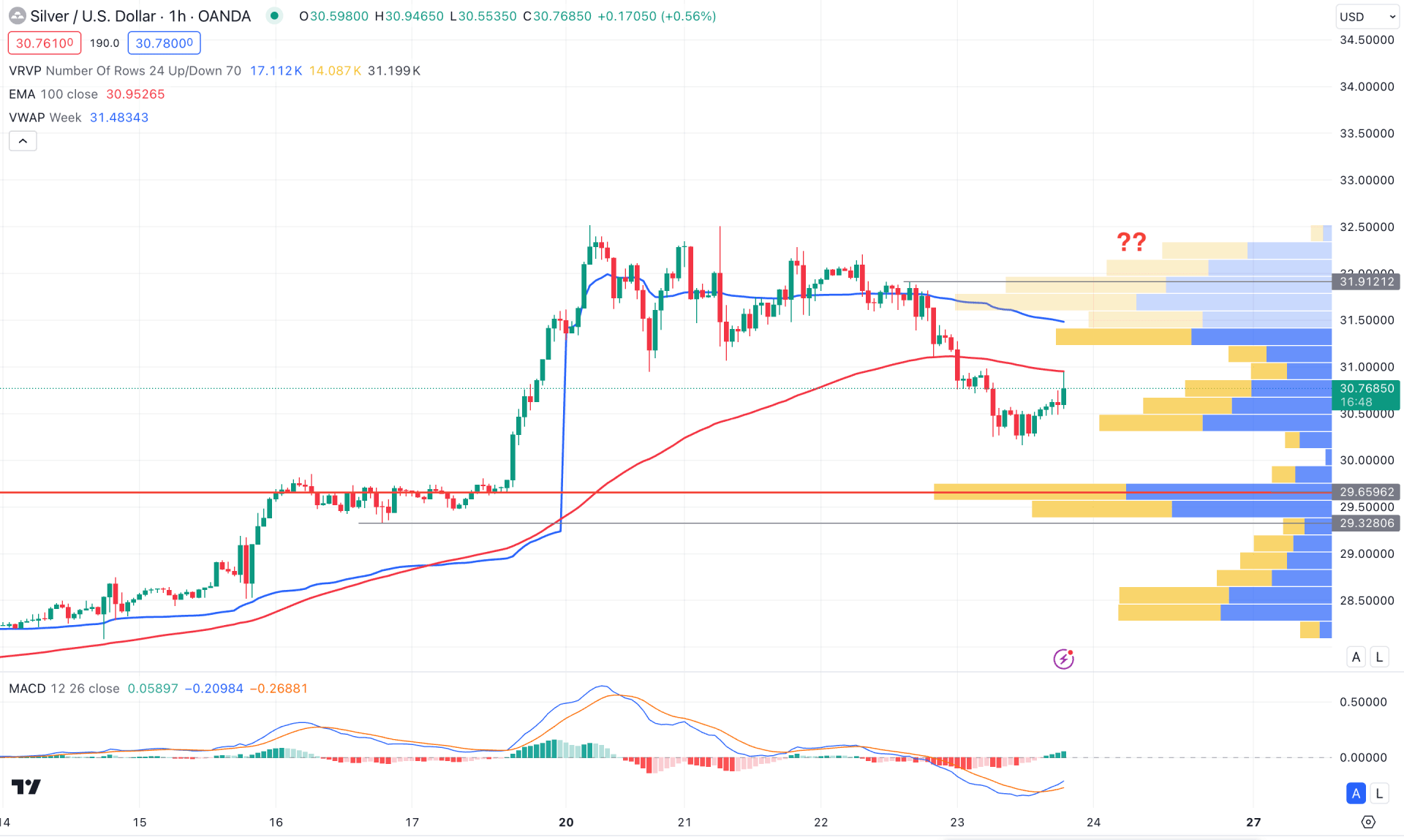
Task: Click the VWAP value 31.48343
Action: point(119,118)
